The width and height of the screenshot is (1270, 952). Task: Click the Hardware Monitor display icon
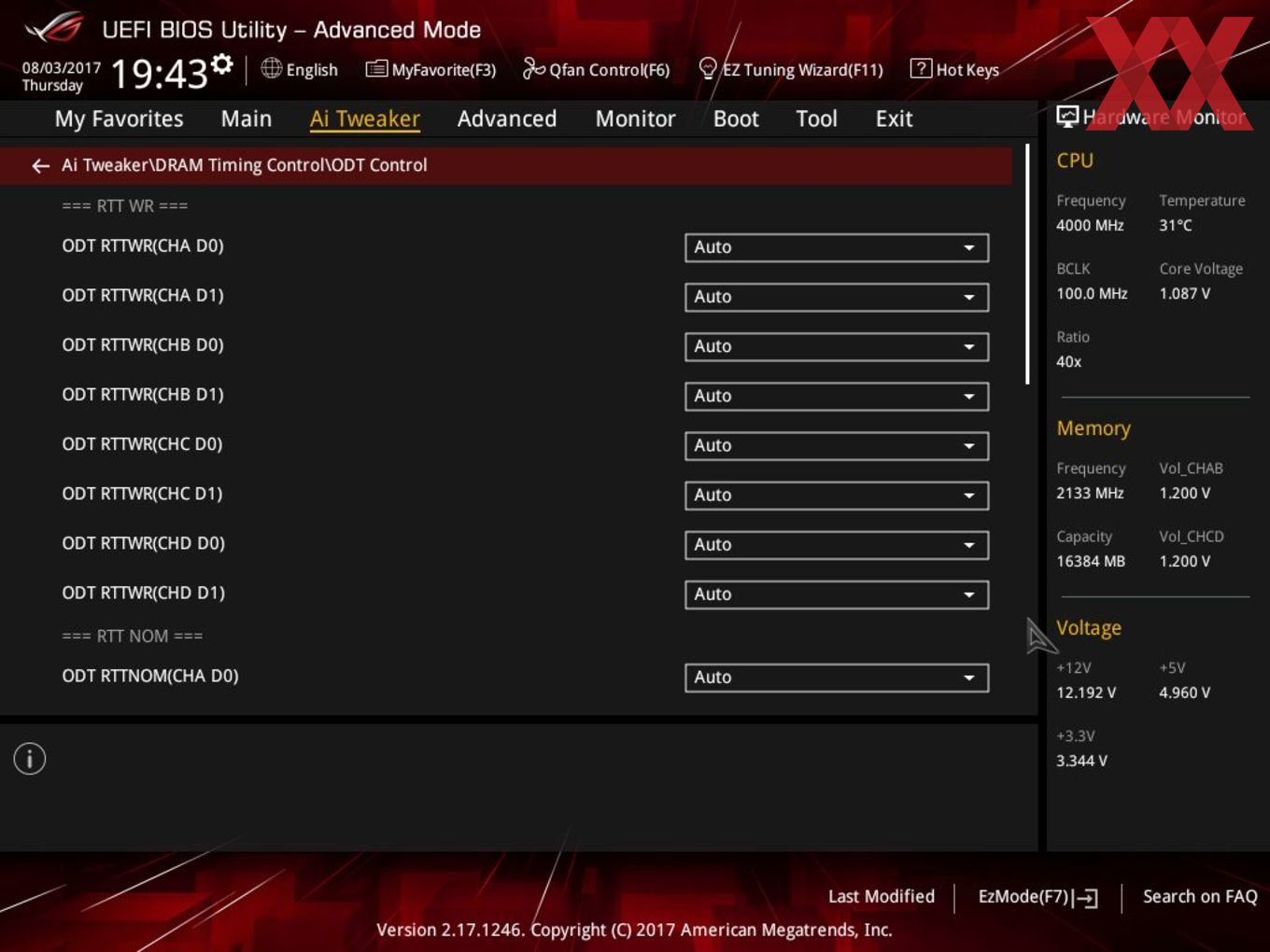(x=1067, y=116)
